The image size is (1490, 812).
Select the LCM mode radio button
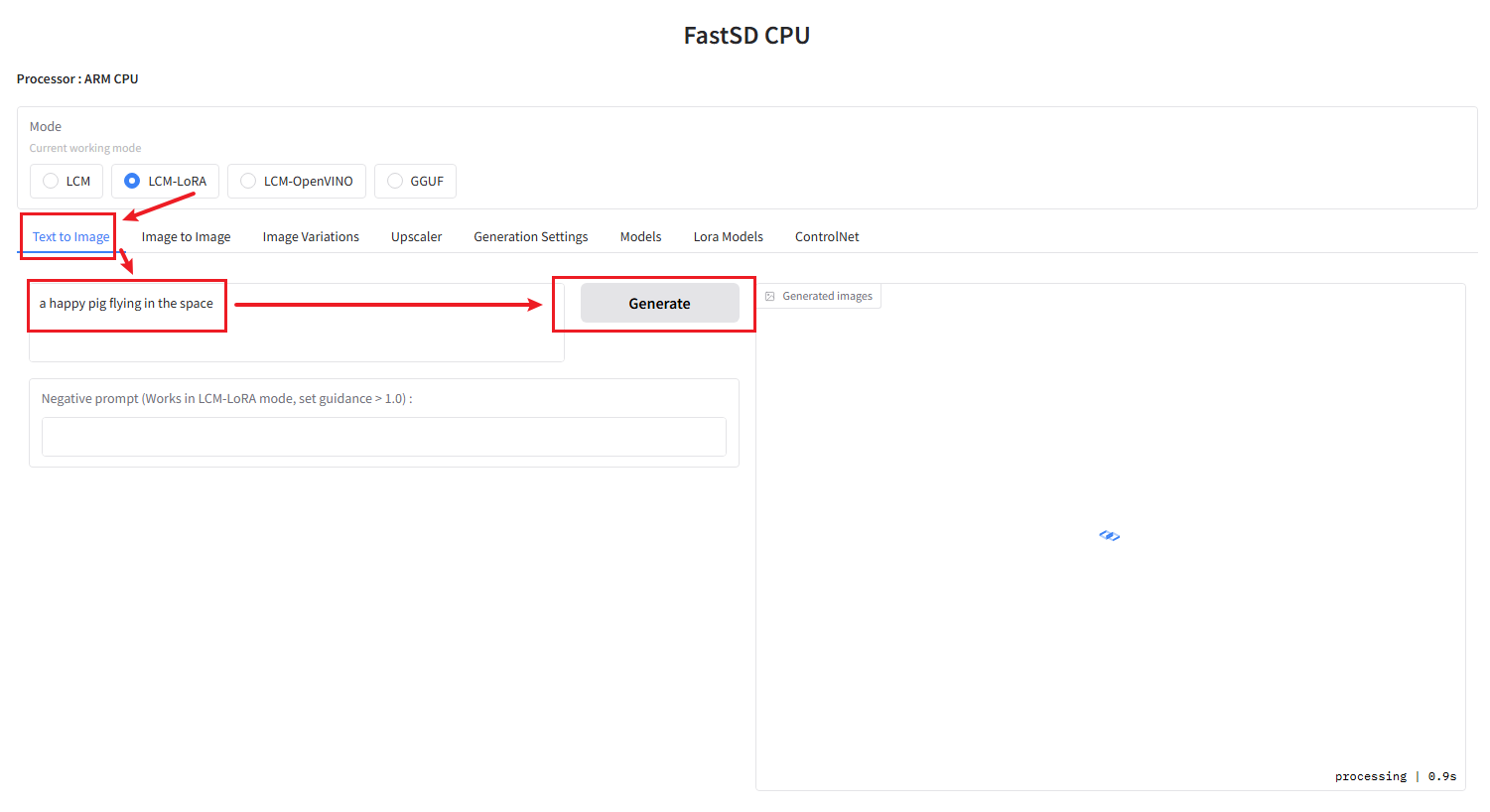click(x=52, y=181)
